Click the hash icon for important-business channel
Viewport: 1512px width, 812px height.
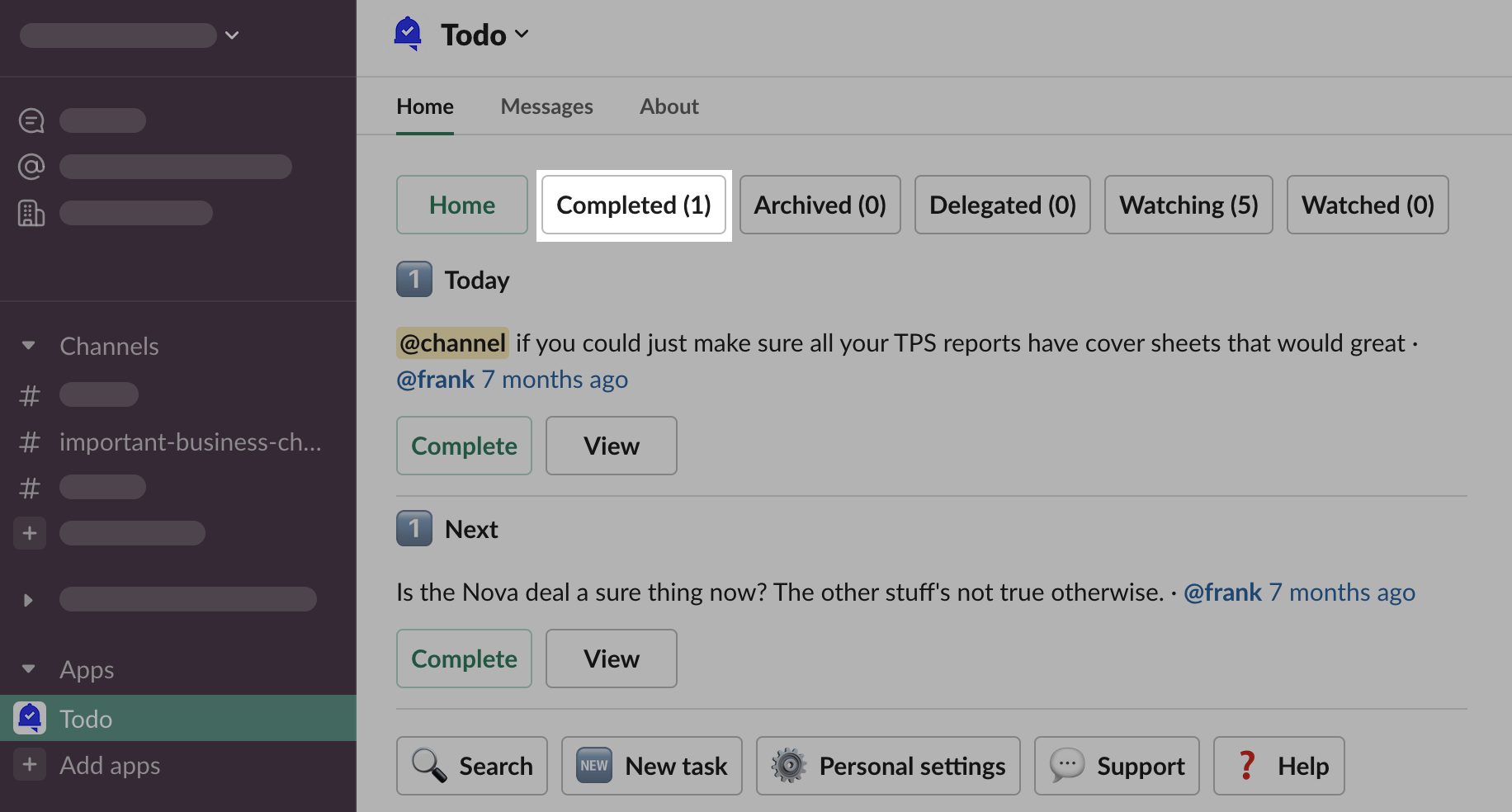[30, 442]
